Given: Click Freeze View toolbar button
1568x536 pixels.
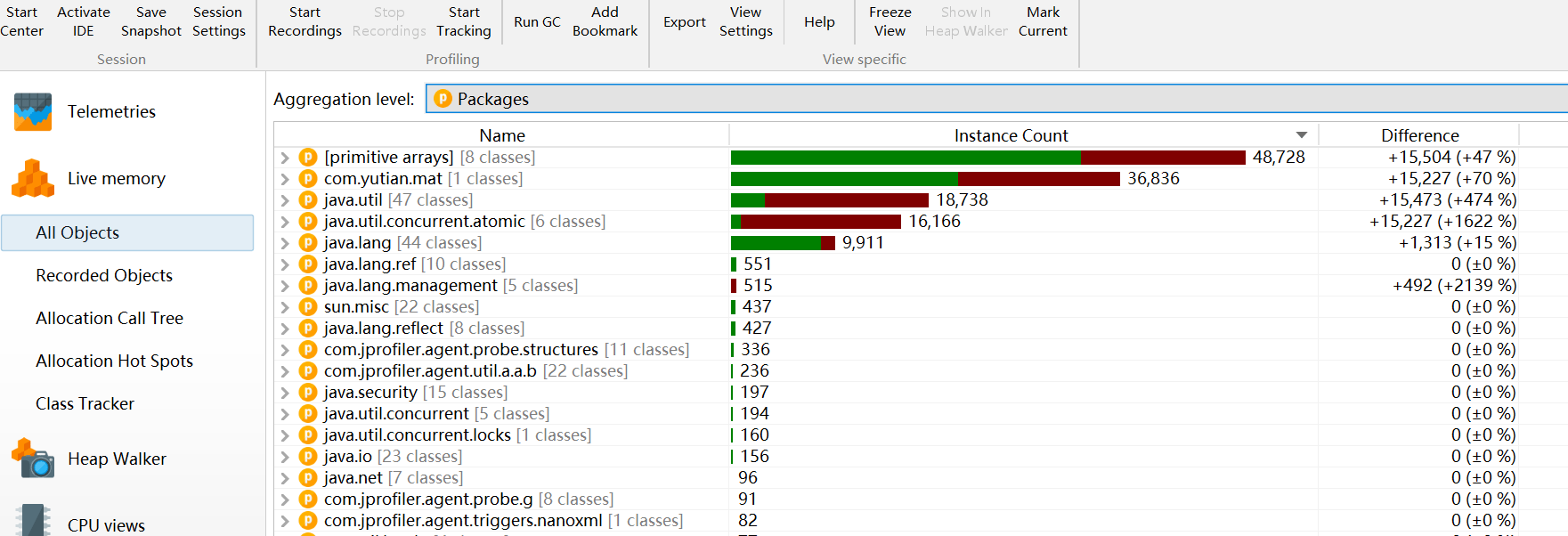Looking at the screenshot, I should pyautogui.click(x=890, y=21).
